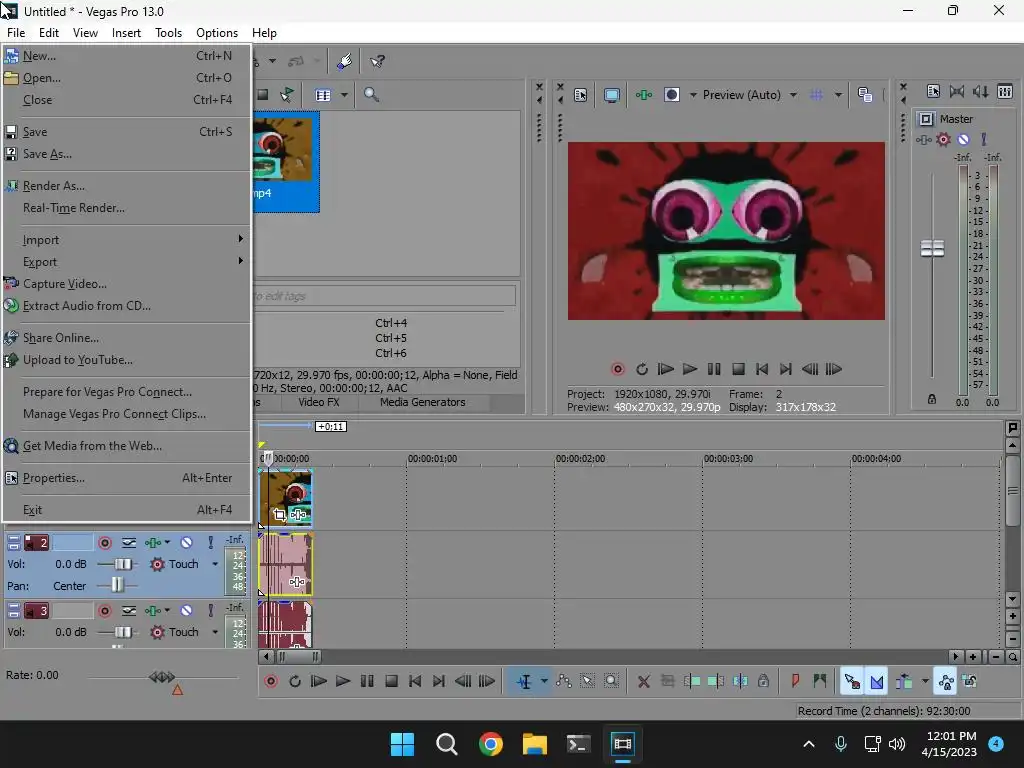Image resolution: width=1024 pixels, height=768 pixels.
Task: Click Dim Output speaker icon in Master panel
Action: click(x=980, y=91)
